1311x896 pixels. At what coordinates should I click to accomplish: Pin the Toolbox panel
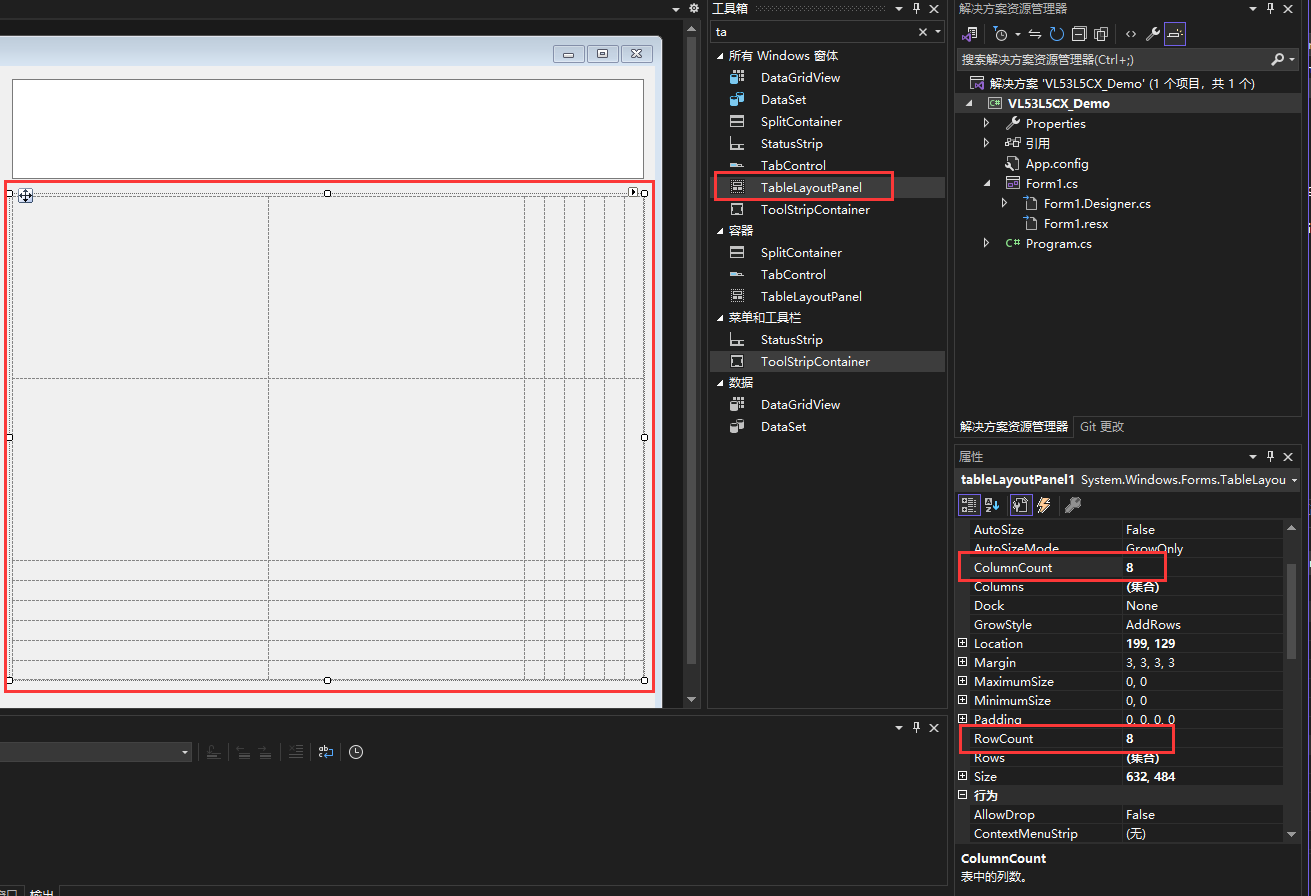(916, 8)
